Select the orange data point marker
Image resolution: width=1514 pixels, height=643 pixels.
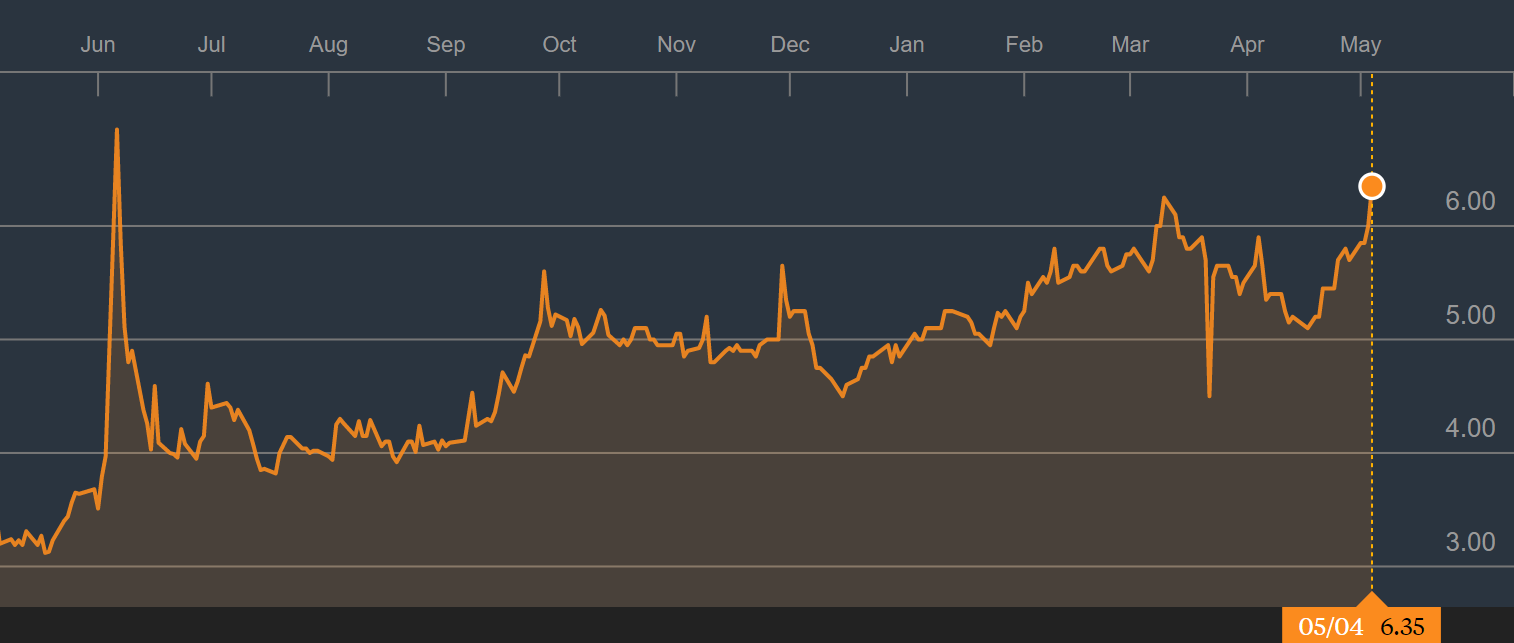tap(1372, 185)
